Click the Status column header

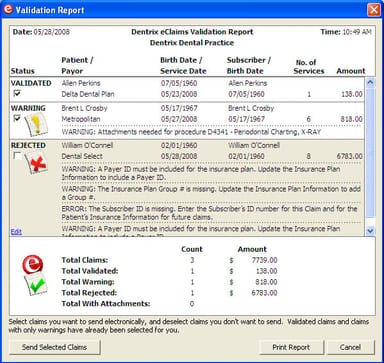[x=22, y=71]
